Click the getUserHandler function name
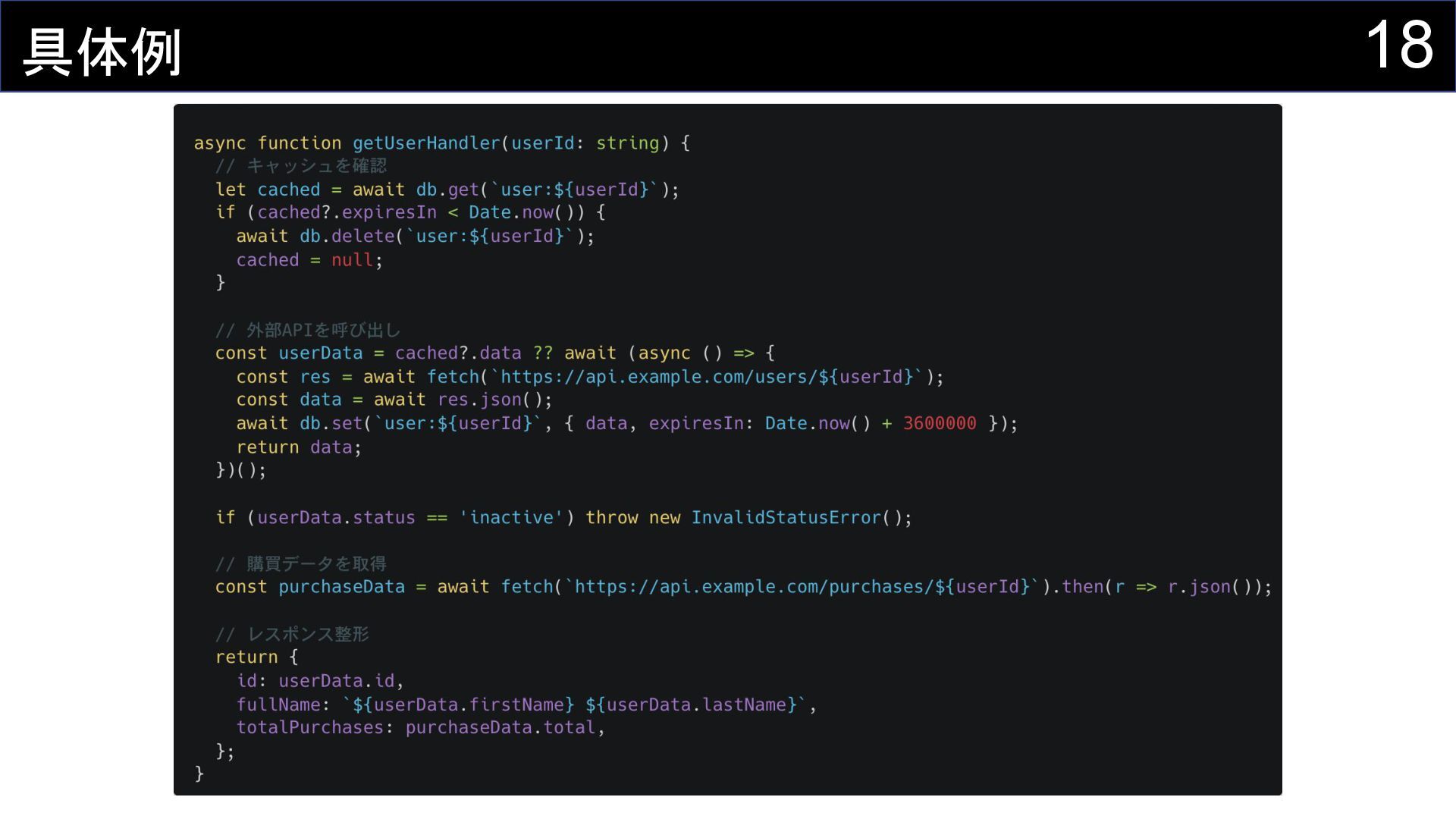 click(426, 143)
